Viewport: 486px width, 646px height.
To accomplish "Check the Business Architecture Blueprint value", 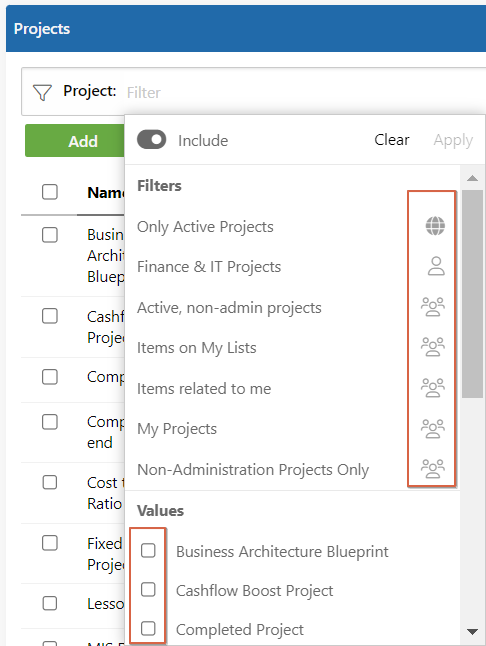I will coord(148,550).
